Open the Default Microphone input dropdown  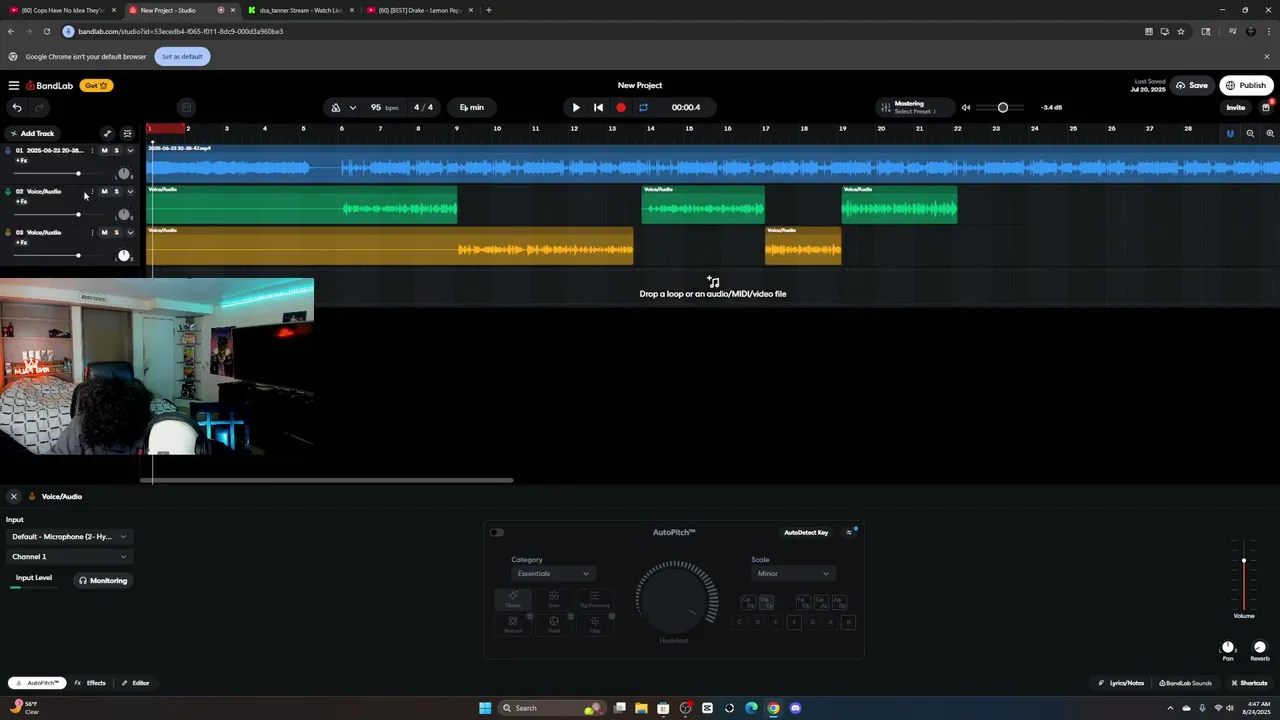69,537
